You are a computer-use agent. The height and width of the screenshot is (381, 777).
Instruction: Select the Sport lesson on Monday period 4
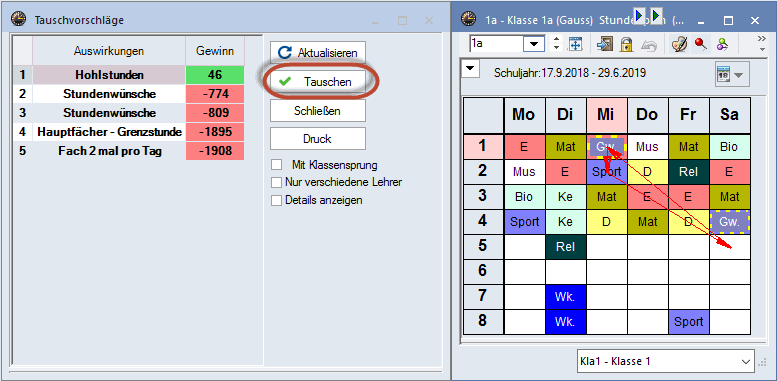(x=524, y=221)
